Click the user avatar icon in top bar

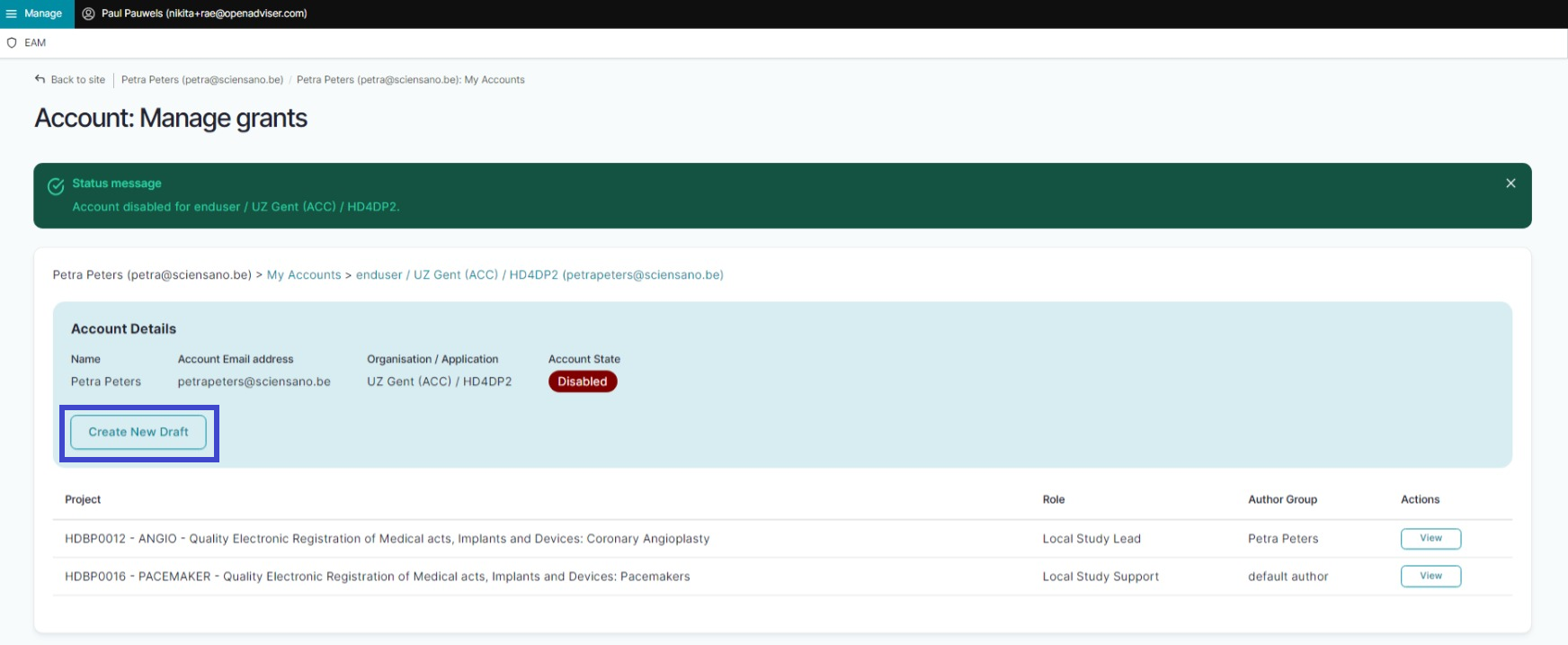point(88,13)
